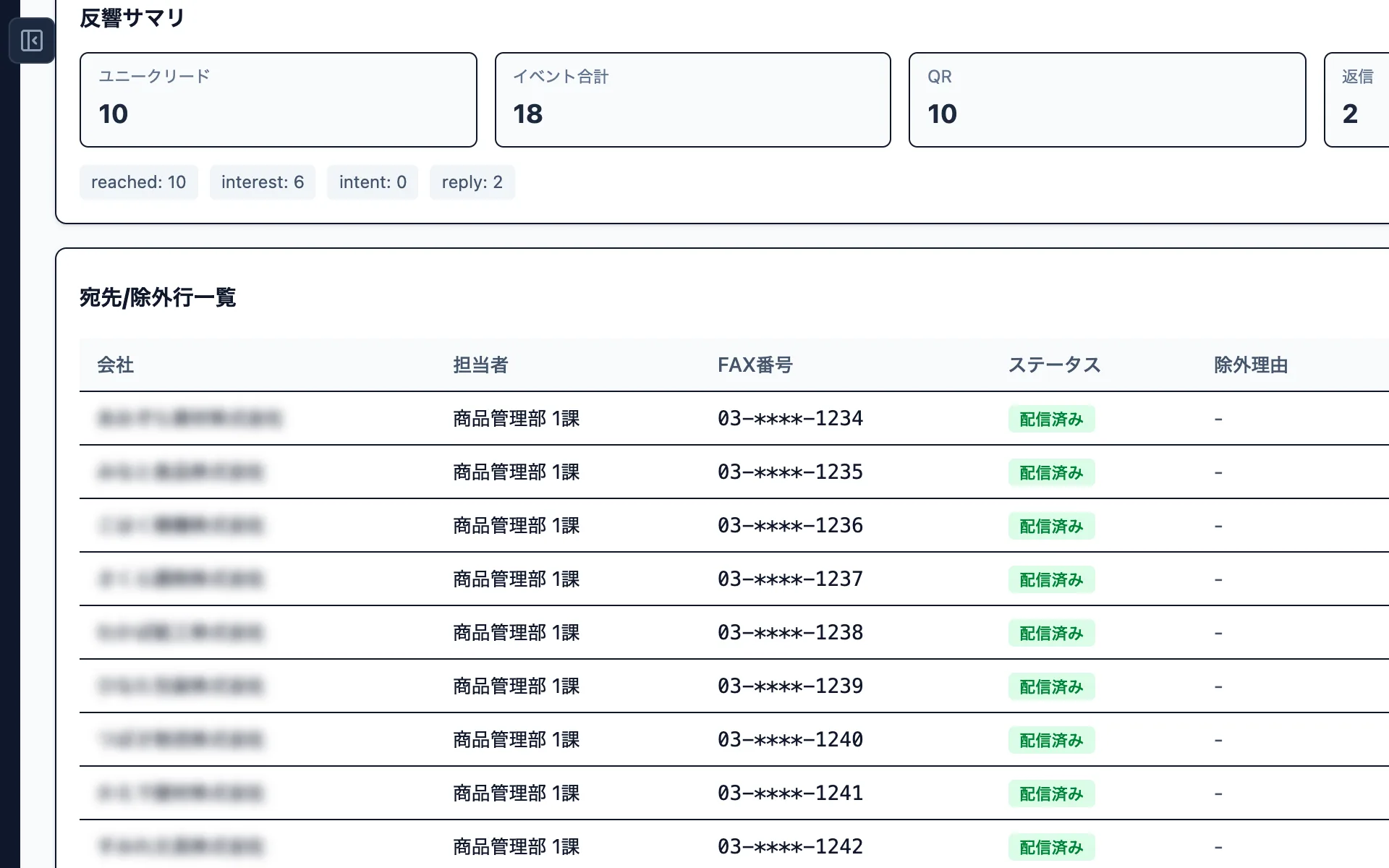Click 配信済み badge in the 03-****-1236 row

(1051, 527)
